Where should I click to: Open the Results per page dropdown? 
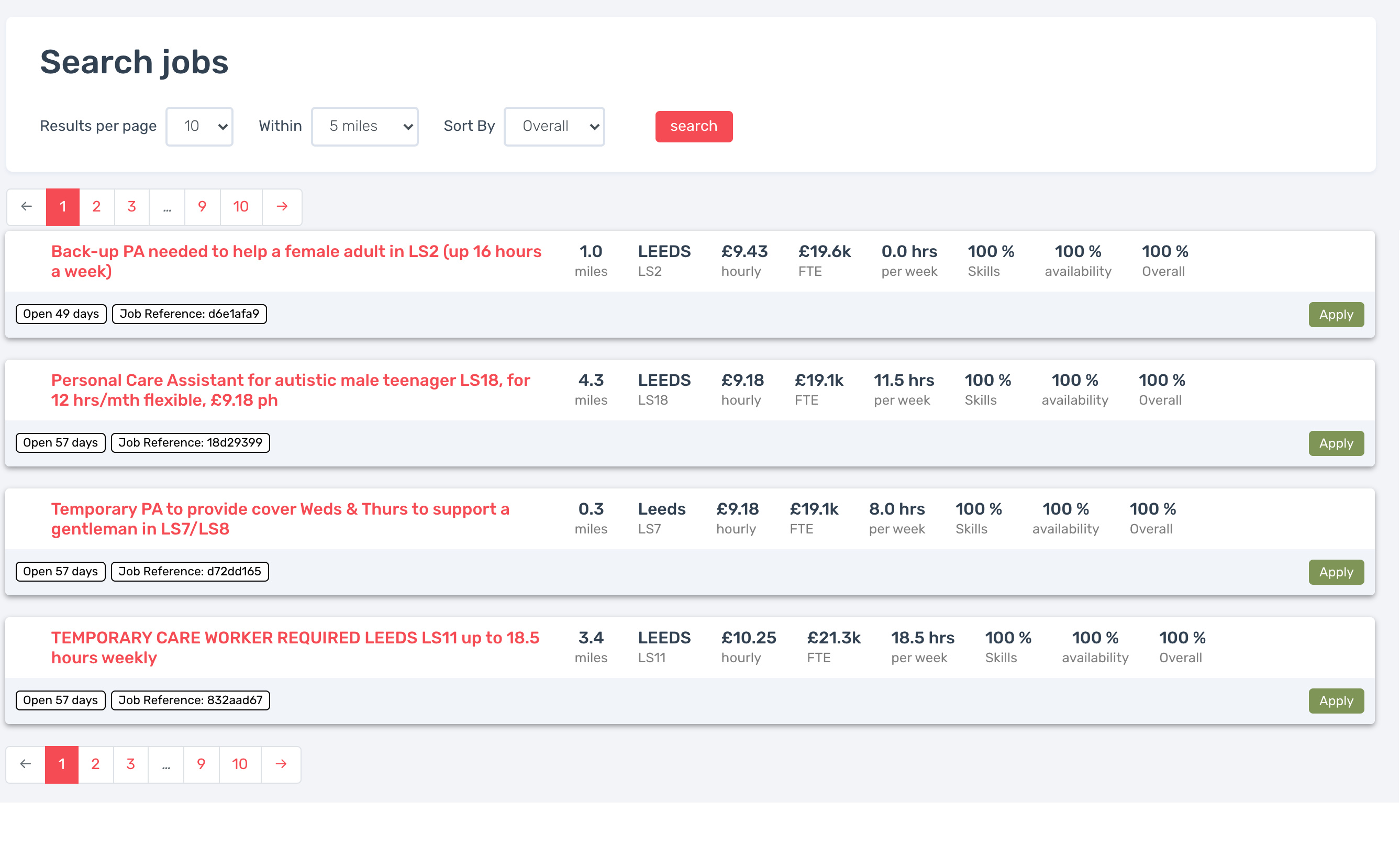tap(199, 126)
